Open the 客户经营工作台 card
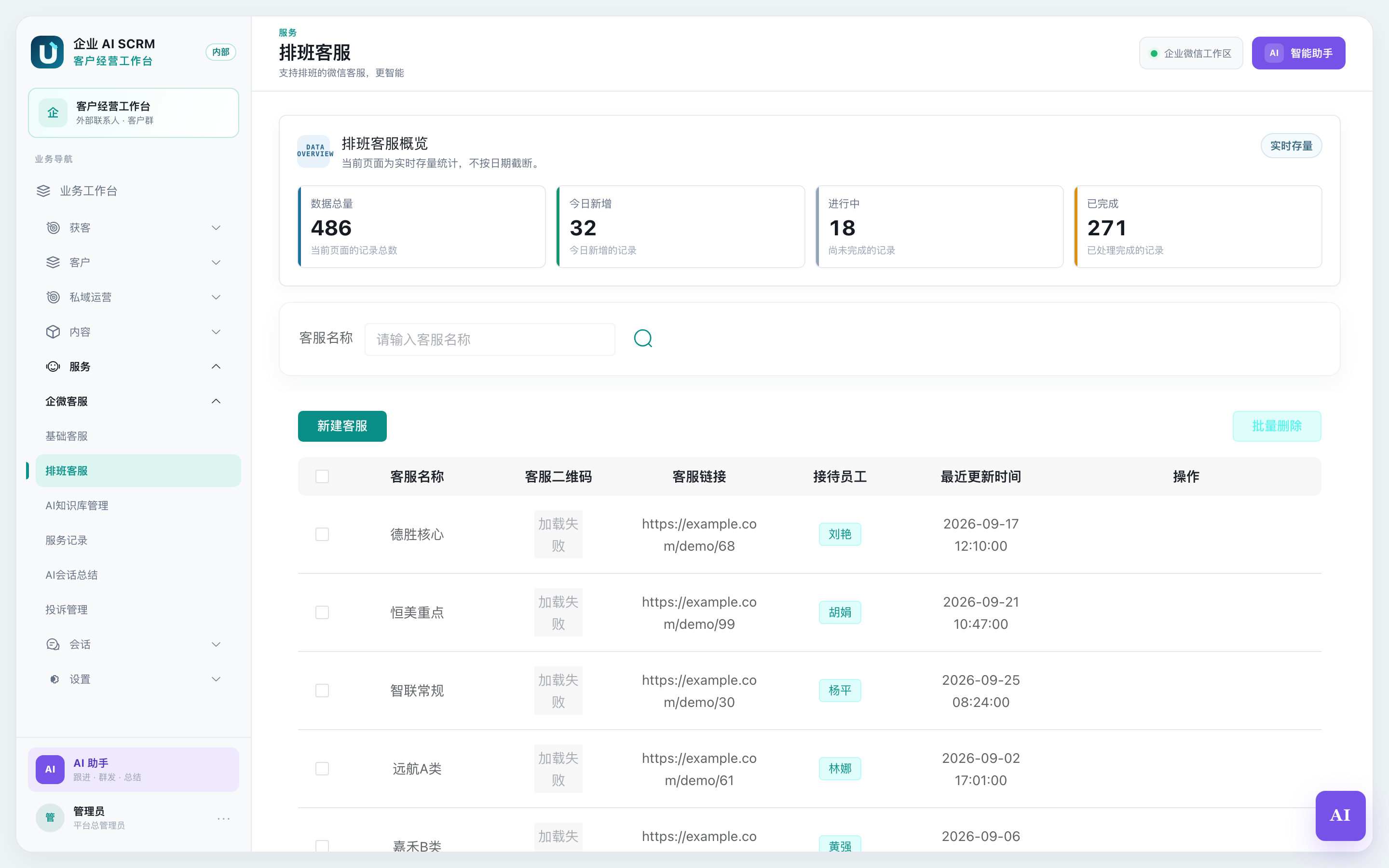Viewport: 1389px width, 868px height. 133,112
